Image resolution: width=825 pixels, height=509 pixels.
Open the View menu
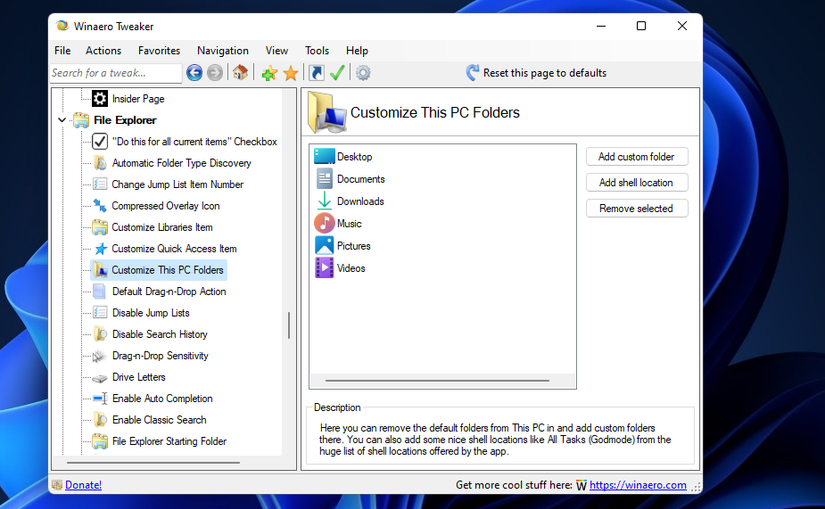277,51
